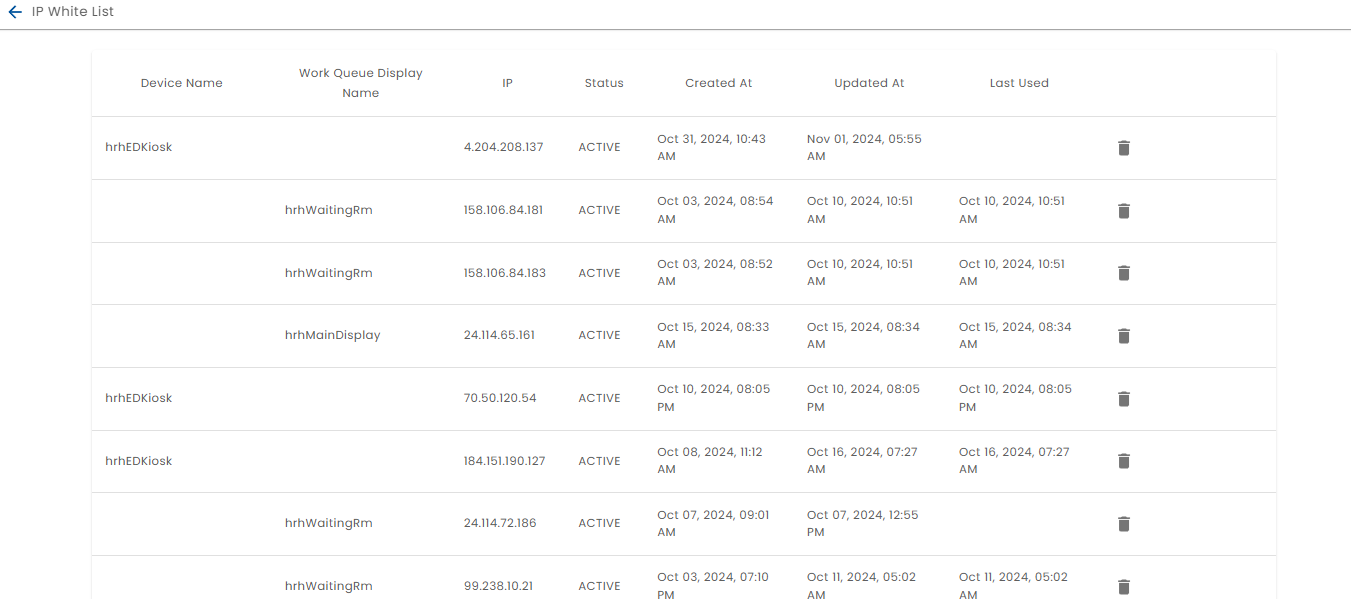
Task: Click trash icon for 24.114.65.161
Action: click(1123, 336)
